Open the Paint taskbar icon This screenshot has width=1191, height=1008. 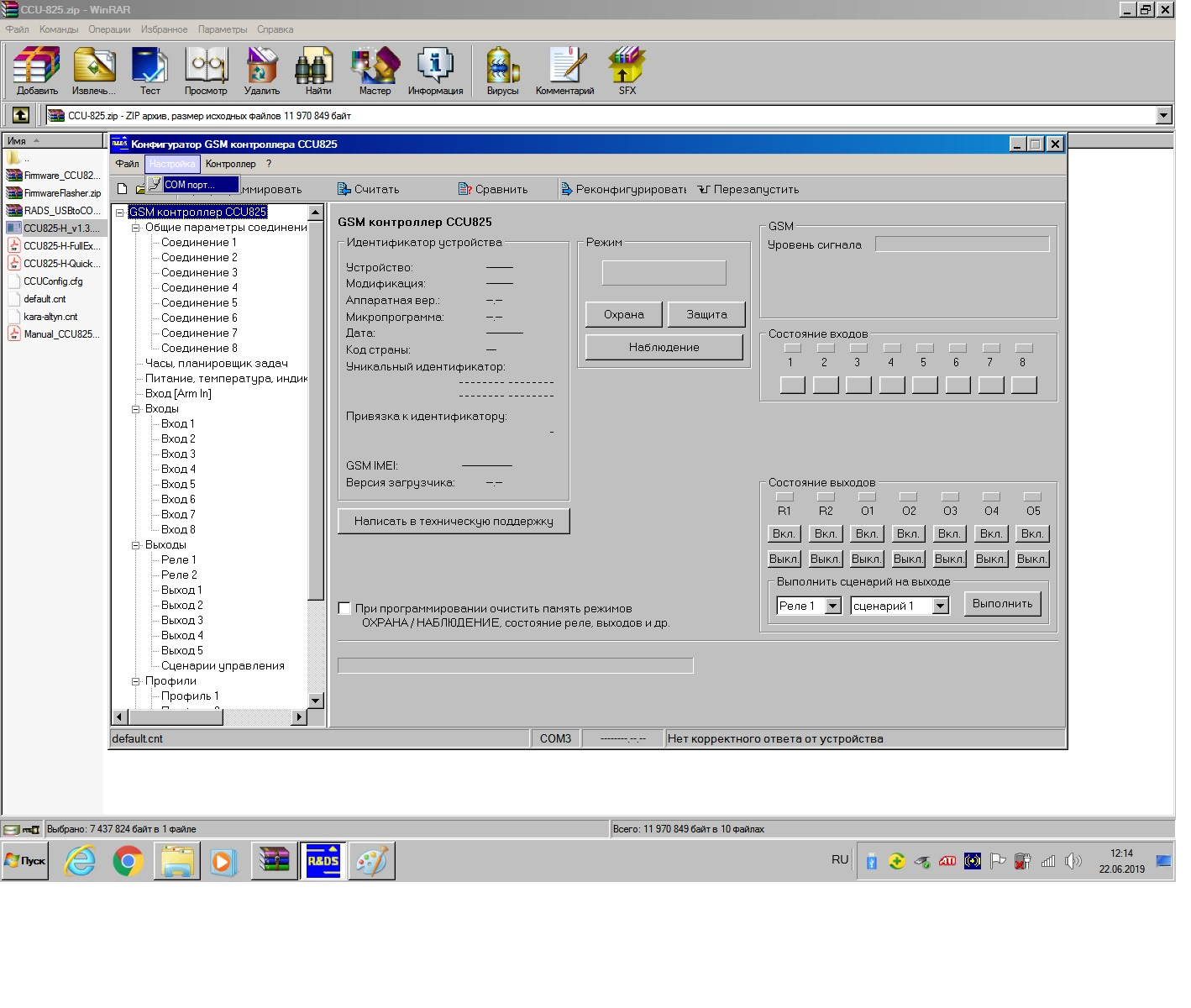point(372,861)
